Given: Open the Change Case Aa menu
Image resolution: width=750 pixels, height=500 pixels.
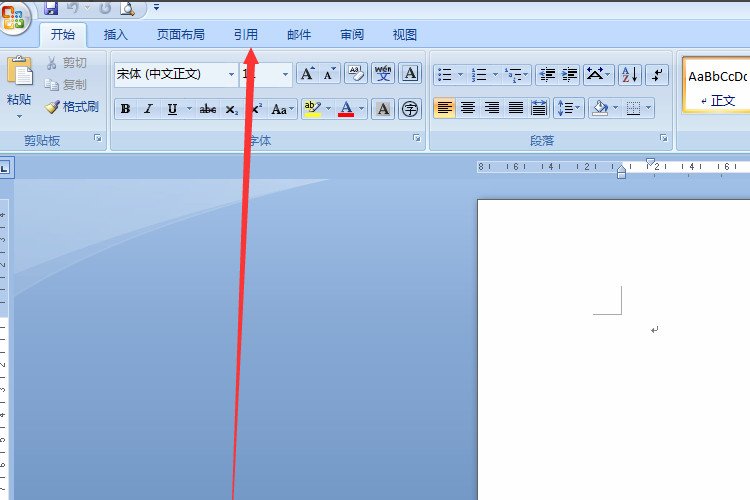Looking at the screenshot, I should click(x=282, y=109).
